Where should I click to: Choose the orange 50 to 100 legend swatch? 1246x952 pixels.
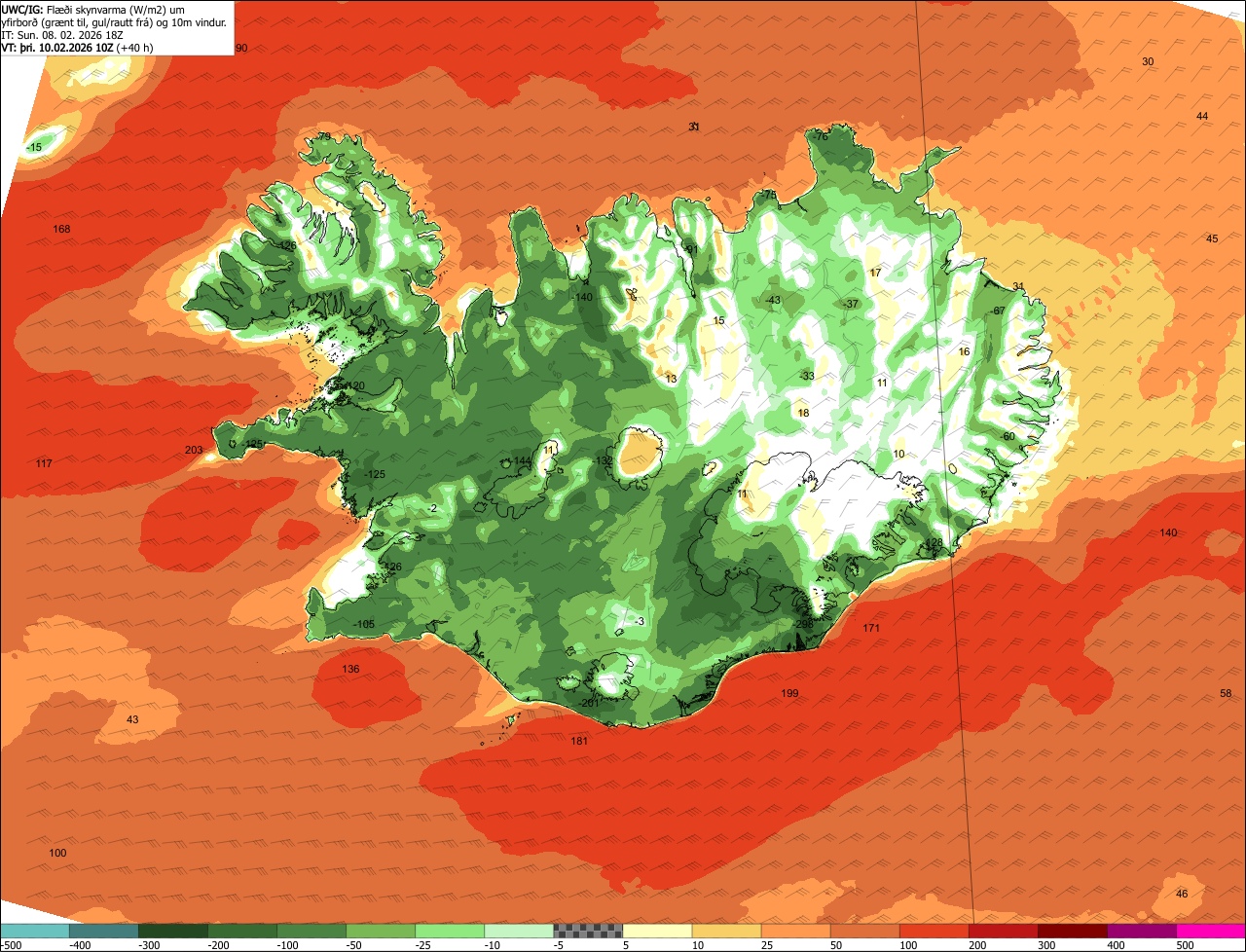coord(864,931)
